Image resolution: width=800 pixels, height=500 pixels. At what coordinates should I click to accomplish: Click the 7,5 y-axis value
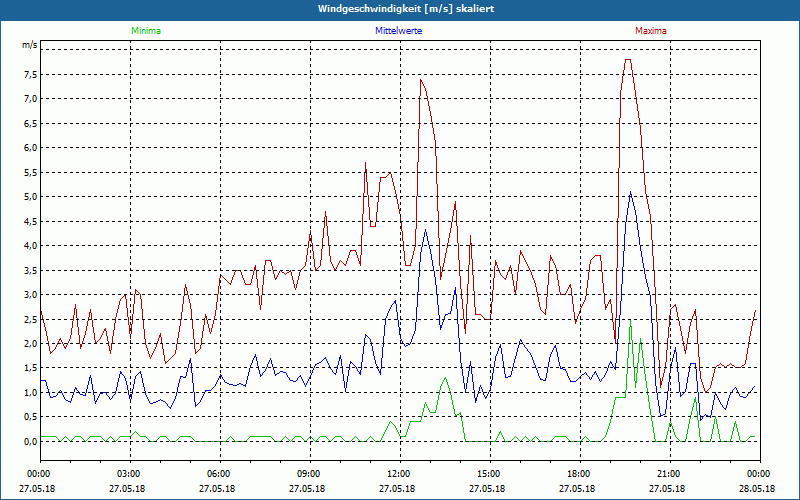30,74
